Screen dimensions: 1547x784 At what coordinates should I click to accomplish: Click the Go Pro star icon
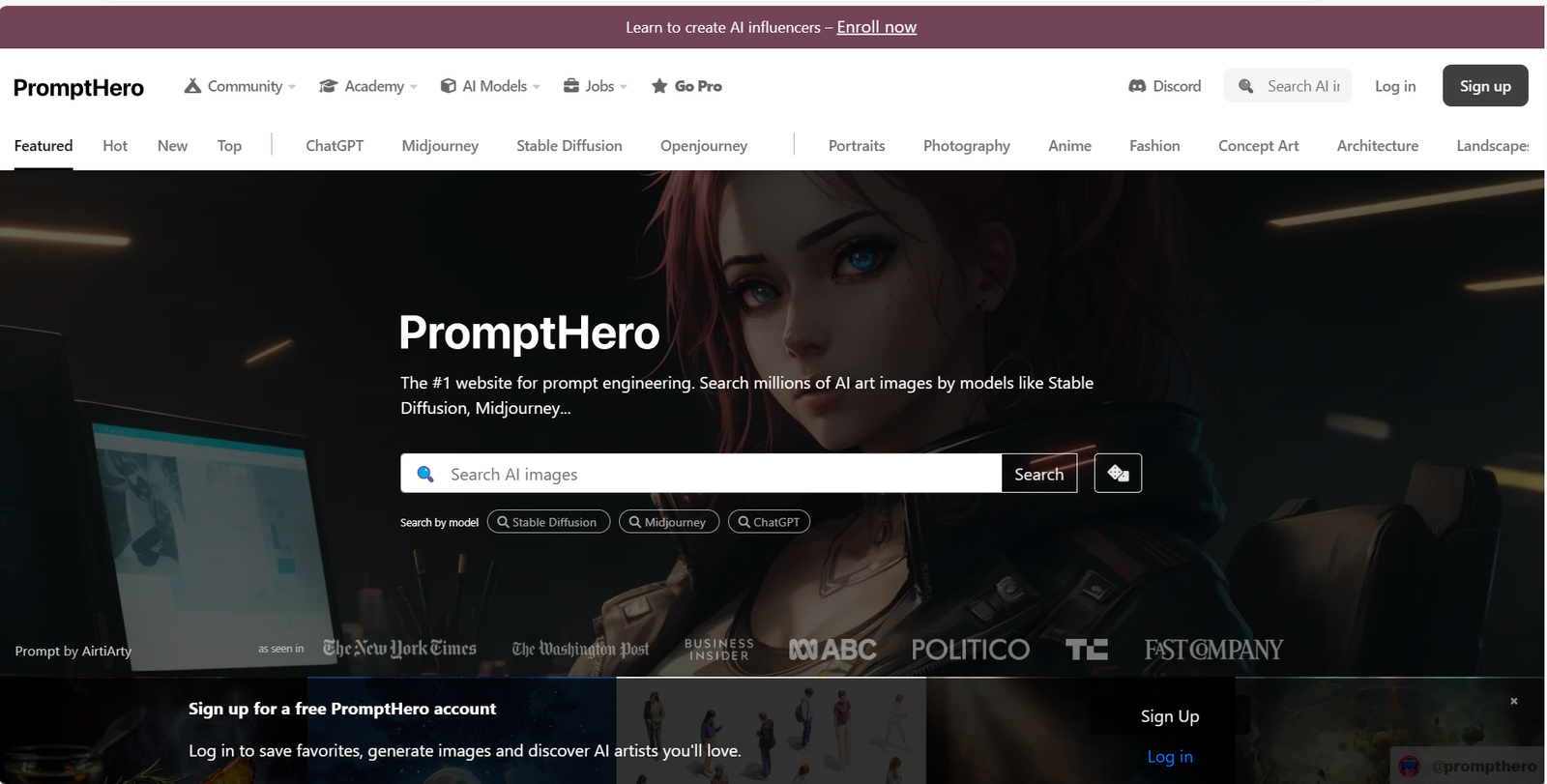pos(659,86)
